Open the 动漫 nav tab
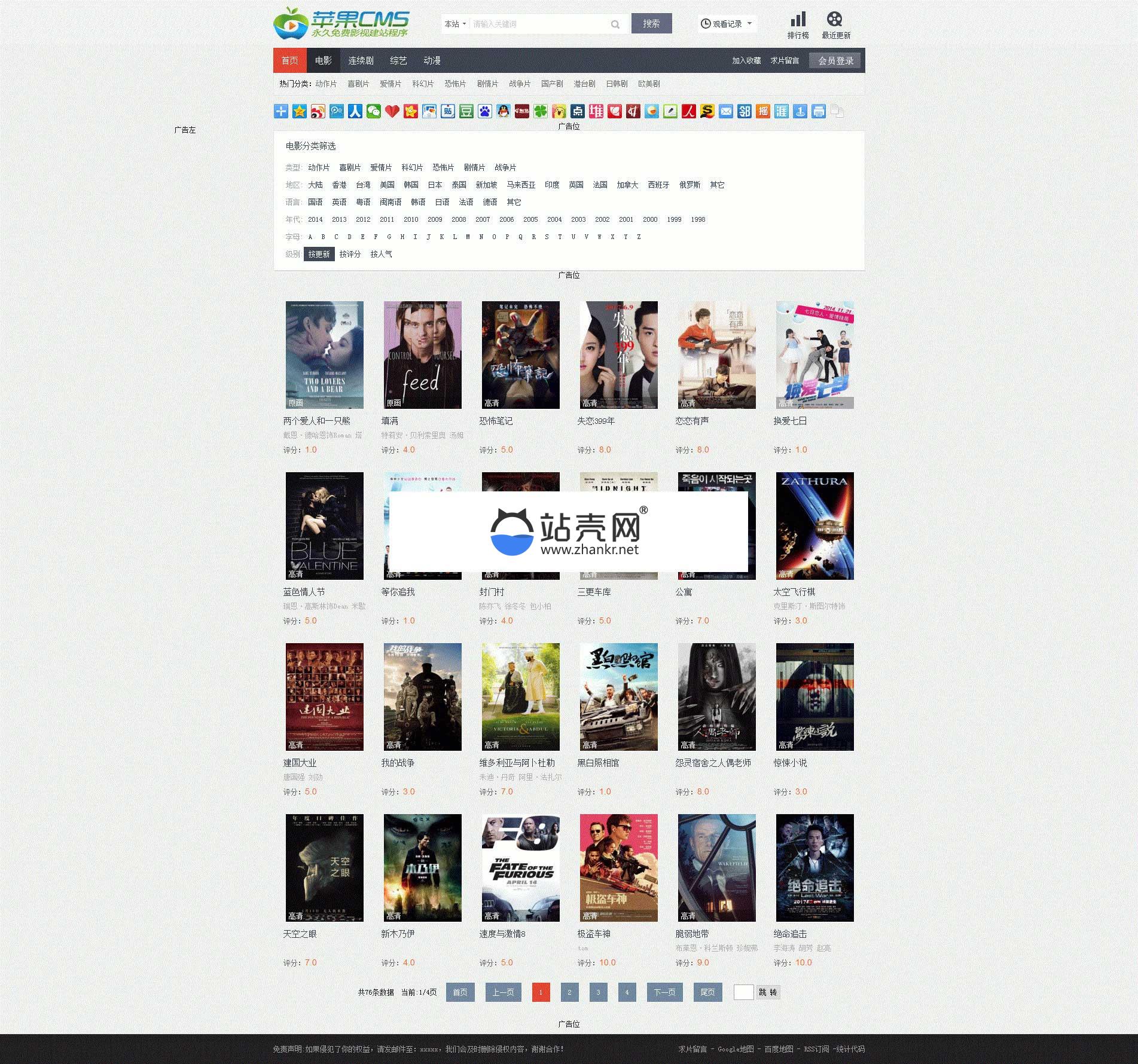1138x1064 pixels. [x=432, y=60]
